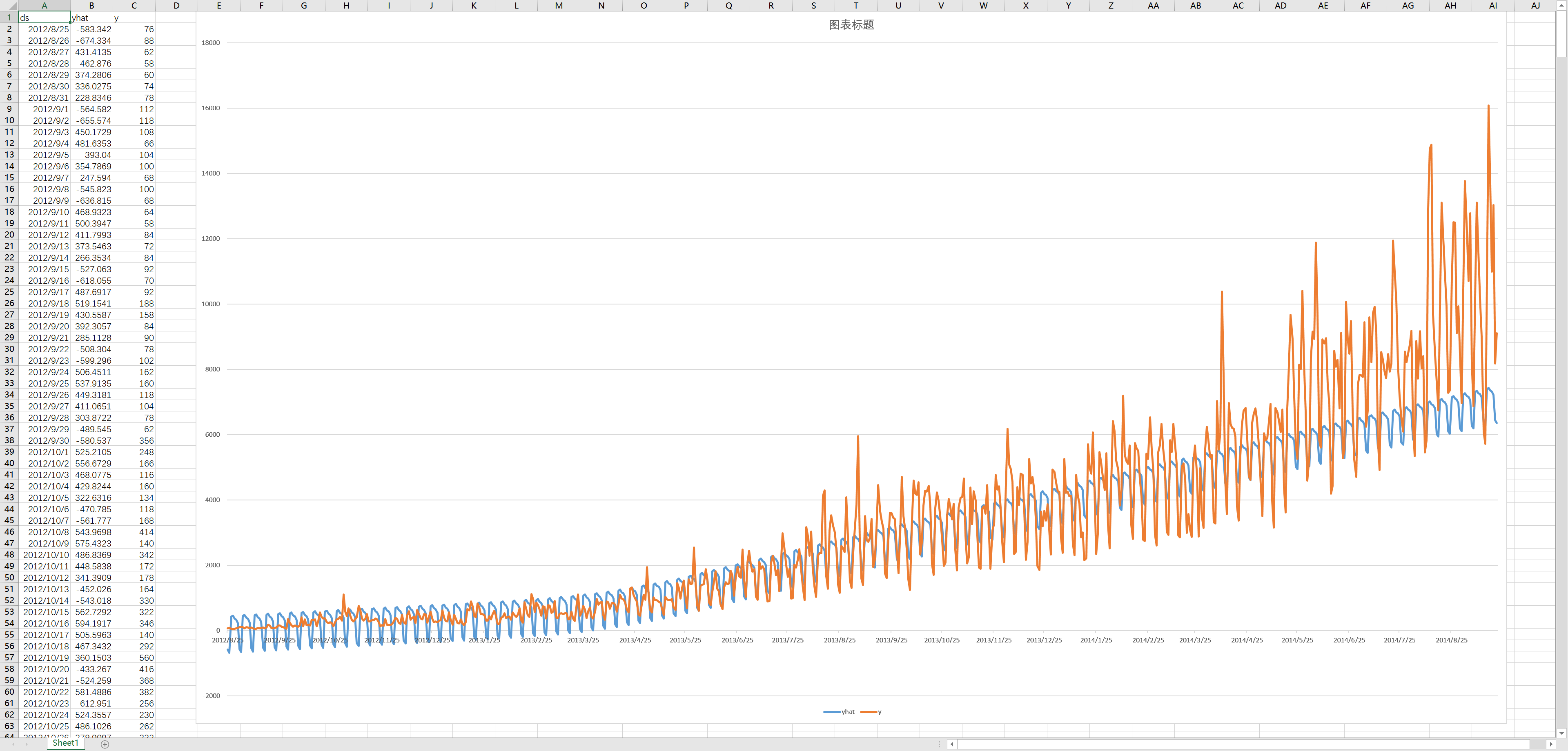Click the 2014/8/25 axis date label
Image resolution: width=1568 pixels, height=751 pixels.
pos(1451,640)
